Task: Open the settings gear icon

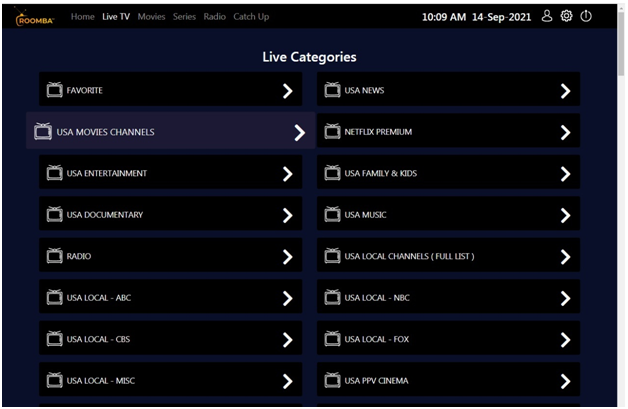Action: 566,17
